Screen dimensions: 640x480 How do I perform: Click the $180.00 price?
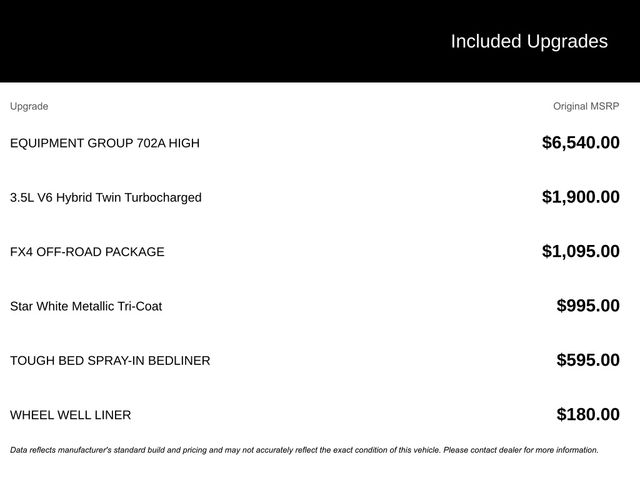(588, 415)
